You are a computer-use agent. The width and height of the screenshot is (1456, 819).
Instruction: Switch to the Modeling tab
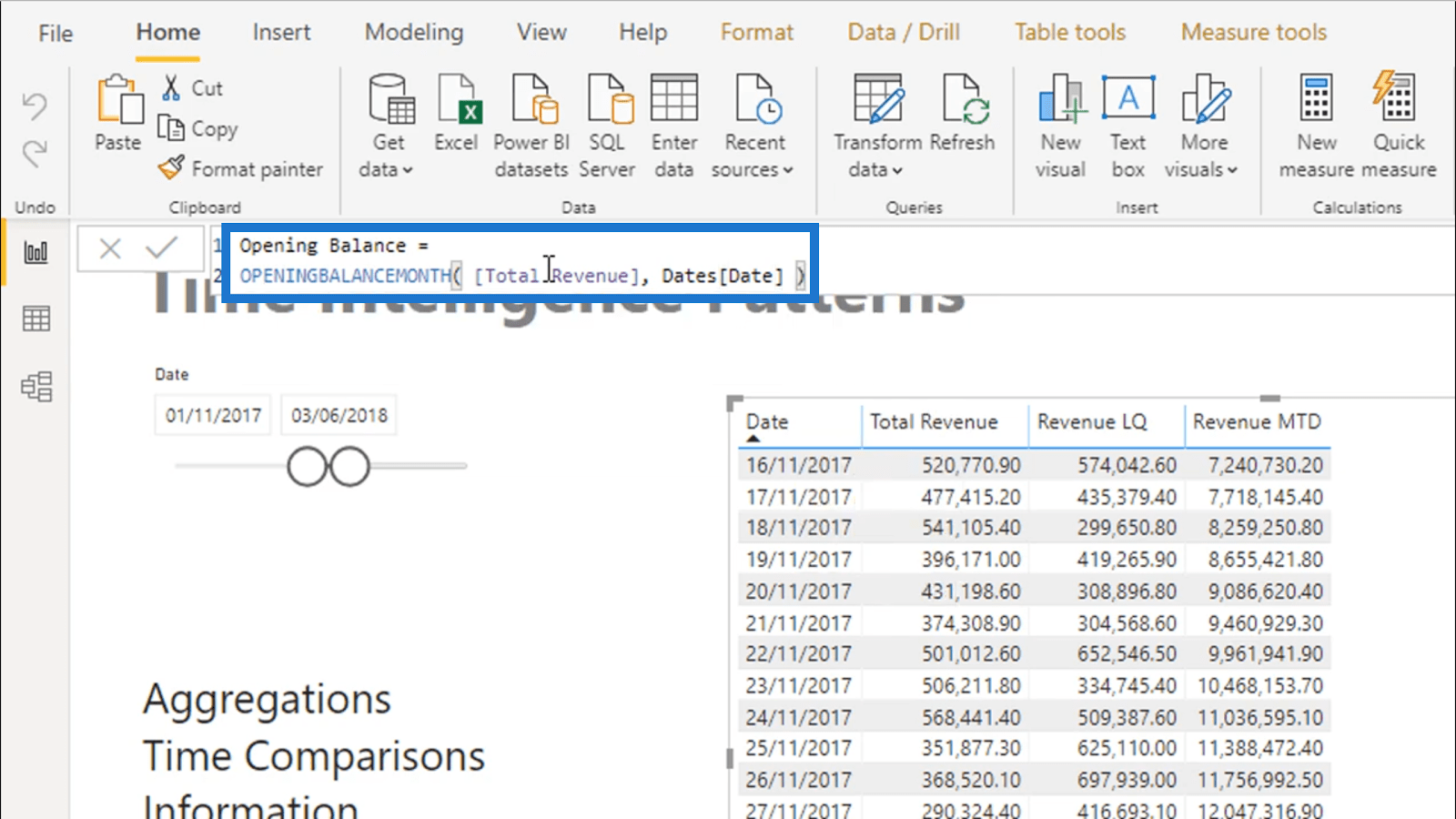click(414, 32)
